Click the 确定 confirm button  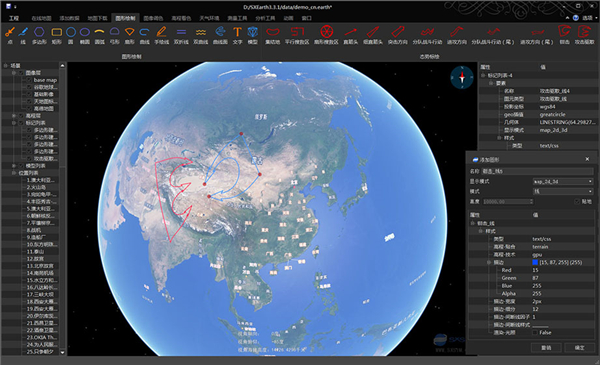pos(579,347)
